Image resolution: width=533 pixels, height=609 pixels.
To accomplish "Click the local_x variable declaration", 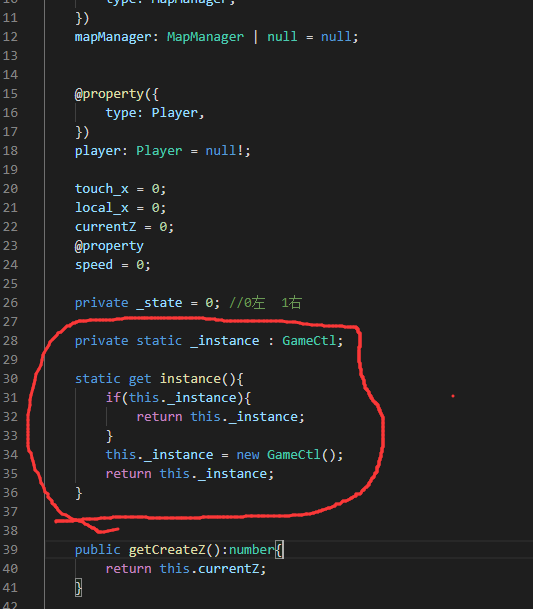I will click(x=101, y=208).
